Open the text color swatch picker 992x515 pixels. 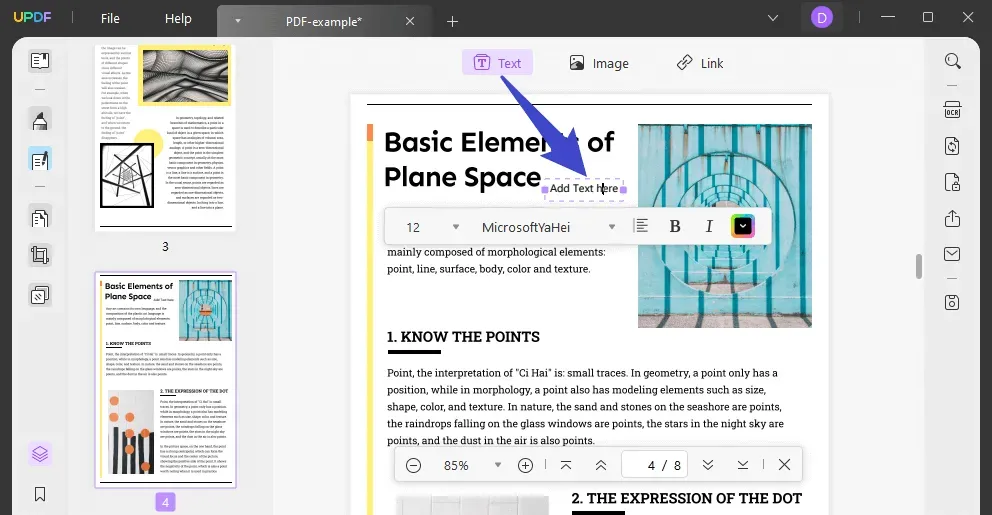click(743, 226)
